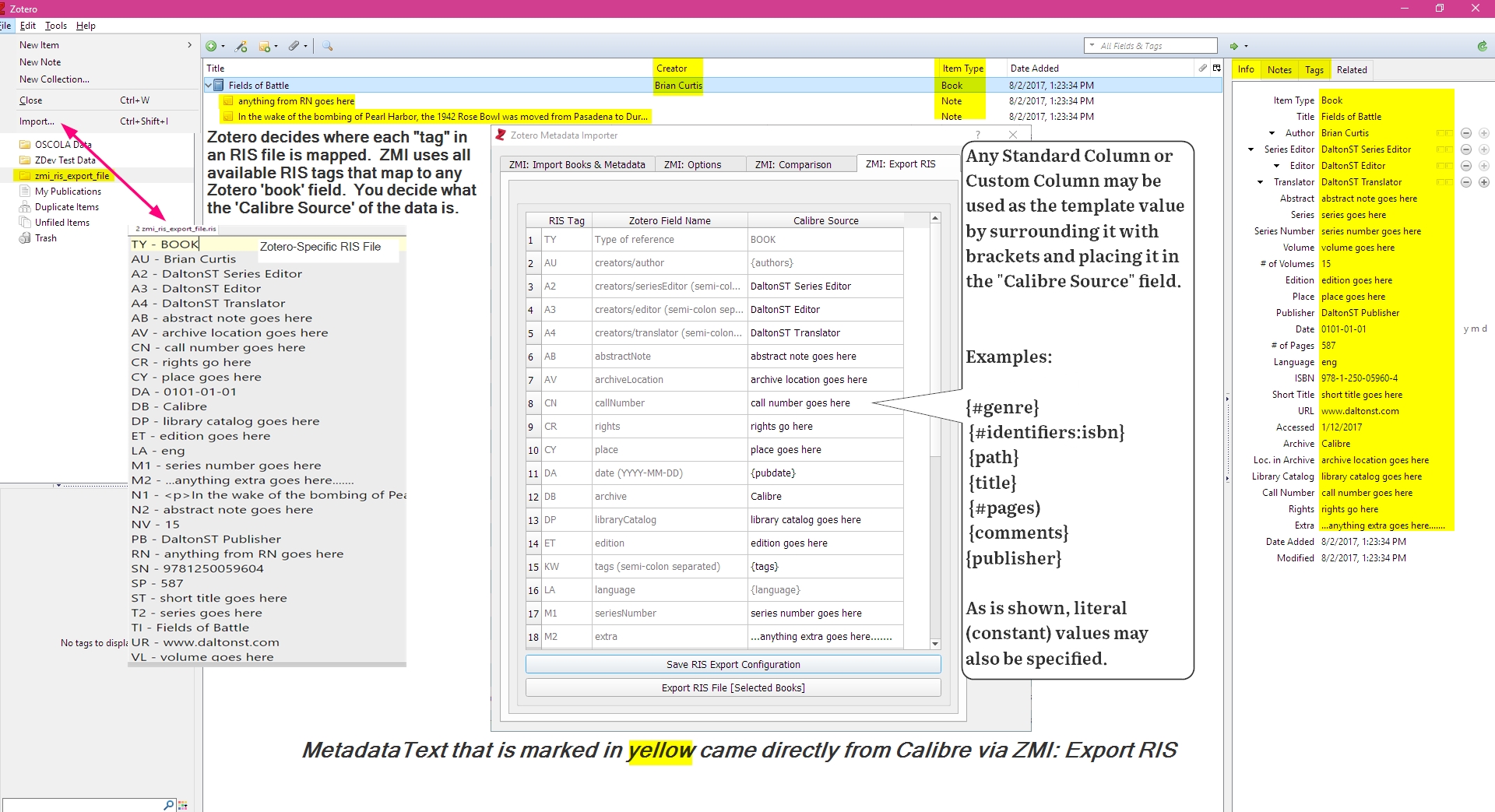Collapse the Fields of Battle item row
This screenshot has width=1495, height=812.
tap(209, 85)
